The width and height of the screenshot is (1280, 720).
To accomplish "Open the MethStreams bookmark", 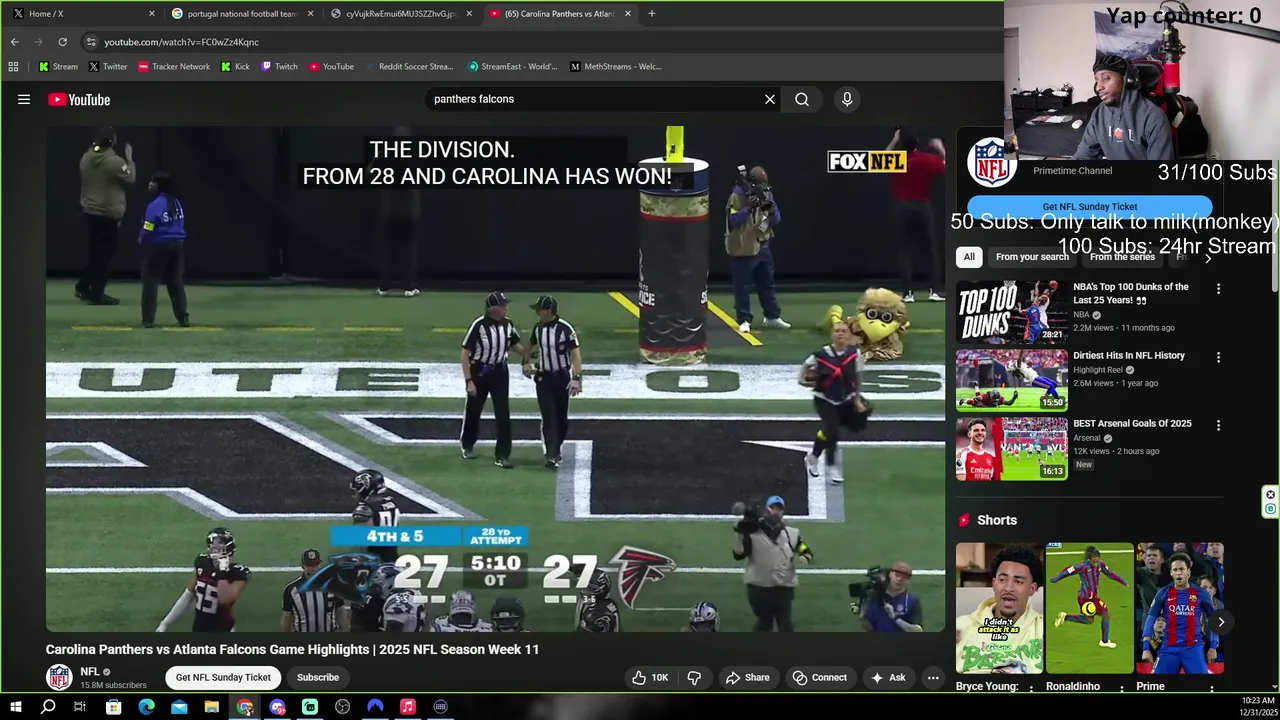I will [x=616, y=66].
